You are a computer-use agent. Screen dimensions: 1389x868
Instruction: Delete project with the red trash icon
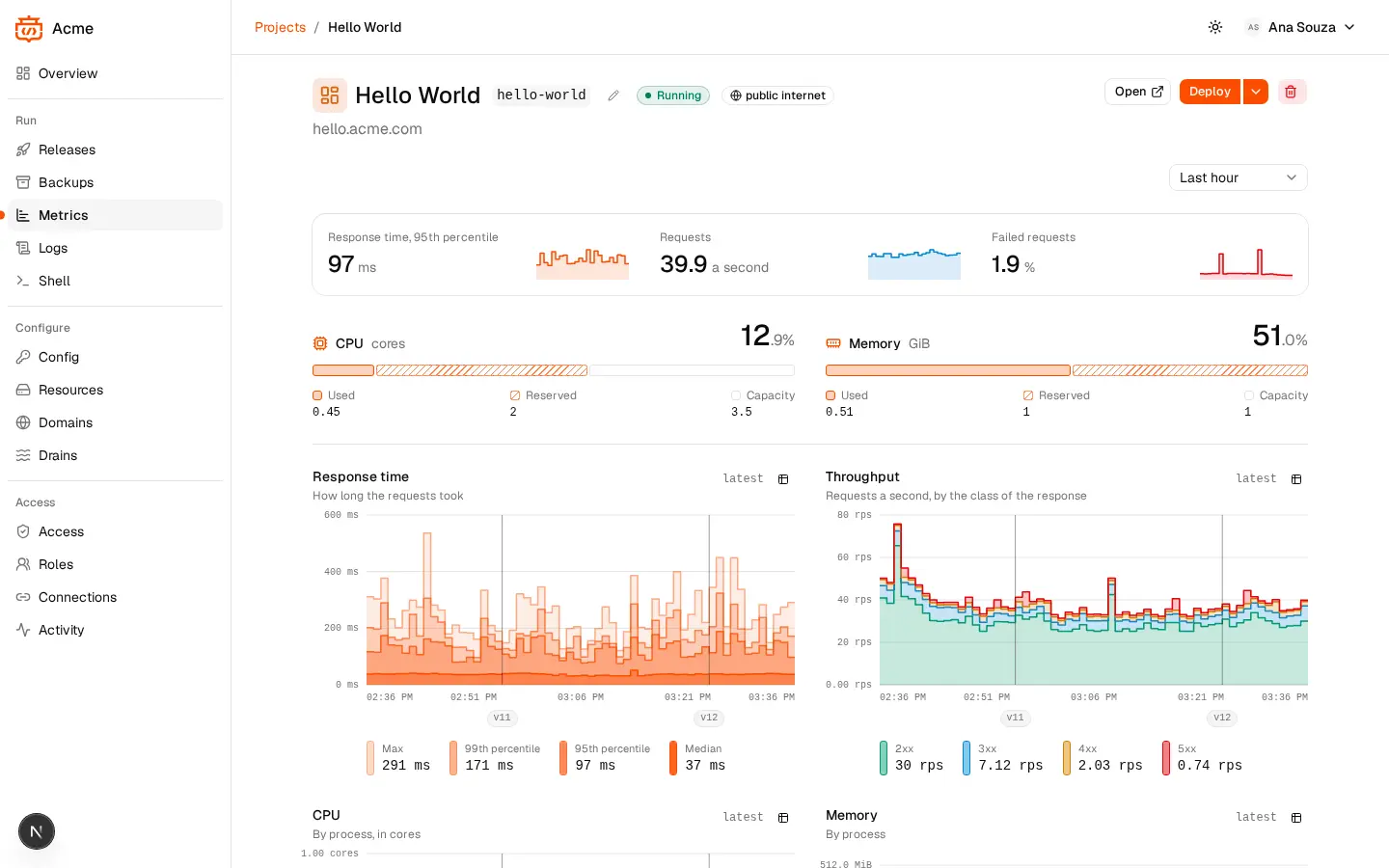coord(1292,92)
